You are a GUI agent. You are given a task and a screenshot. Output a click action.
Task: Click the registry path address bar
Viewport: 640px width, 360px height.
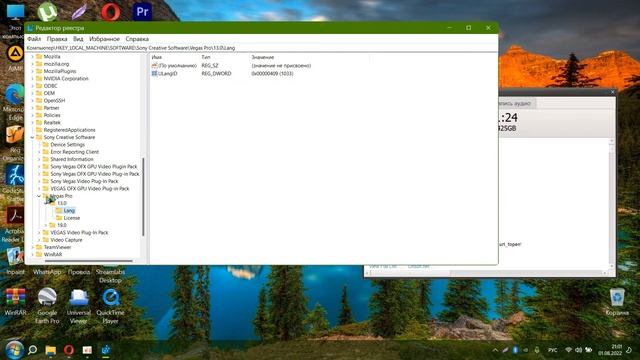coord(261,48)
